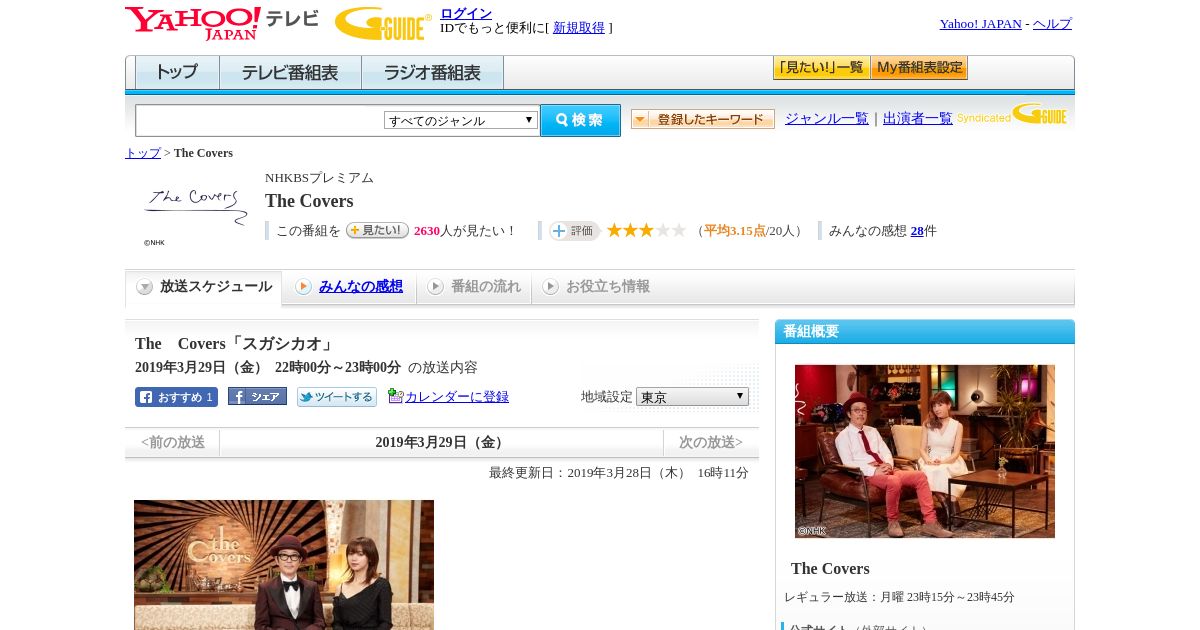Click Facebook おすすめ button

176,397
